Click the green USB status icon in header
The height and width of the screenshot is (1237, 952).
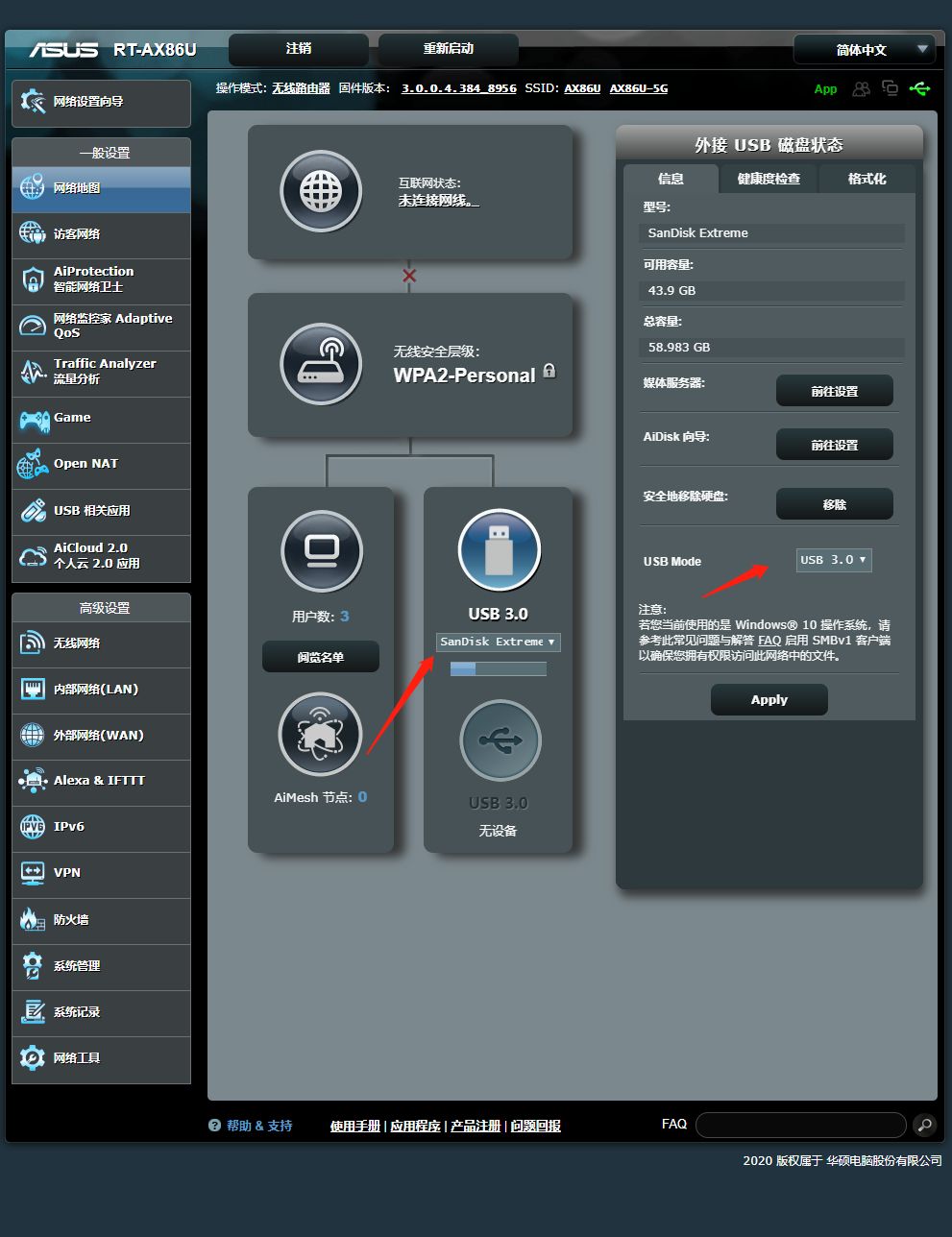[x=919, y=88]
